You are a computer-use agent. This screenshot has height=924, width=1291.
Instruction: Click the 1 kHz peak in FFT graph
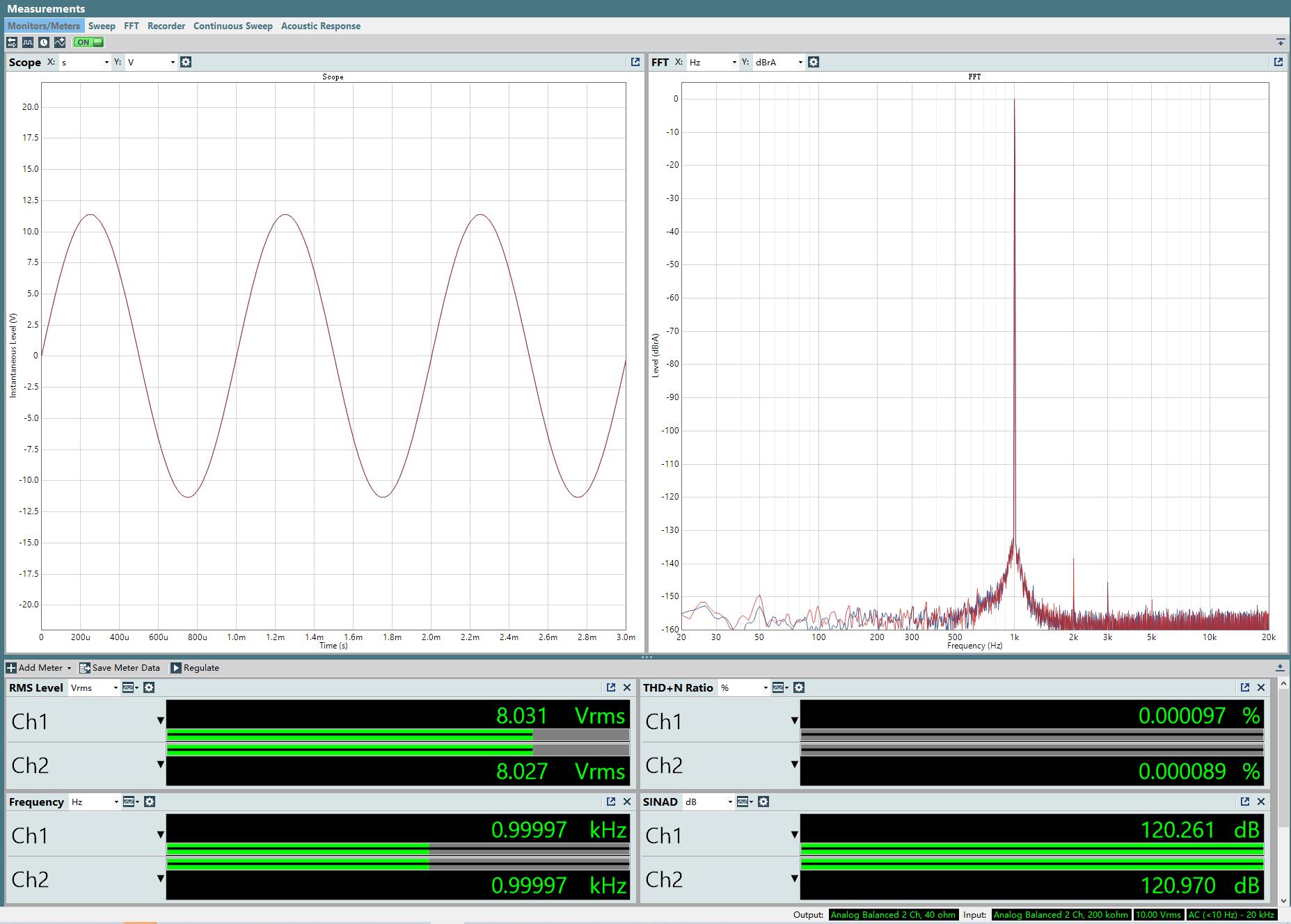point(1014,99)
